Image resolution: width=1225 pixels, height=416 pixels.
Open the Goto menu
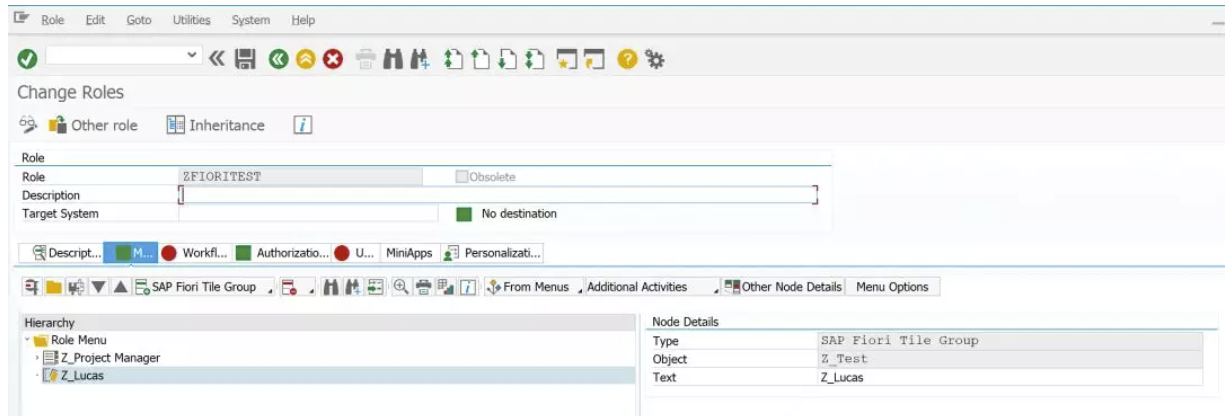(139, 20)
